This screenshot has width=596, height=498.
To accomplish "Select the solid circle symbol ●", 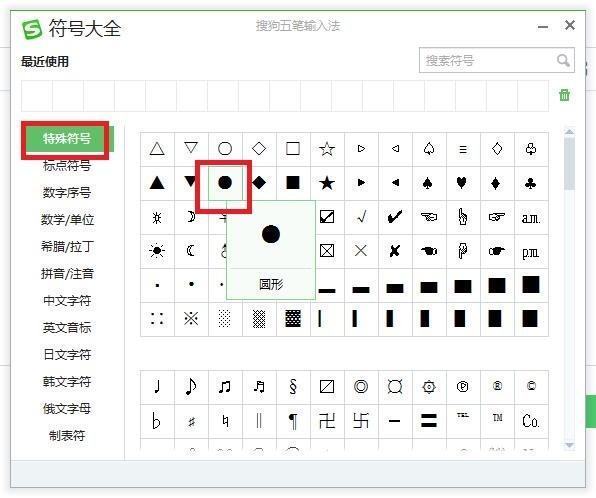I will [x=225, y=183].
